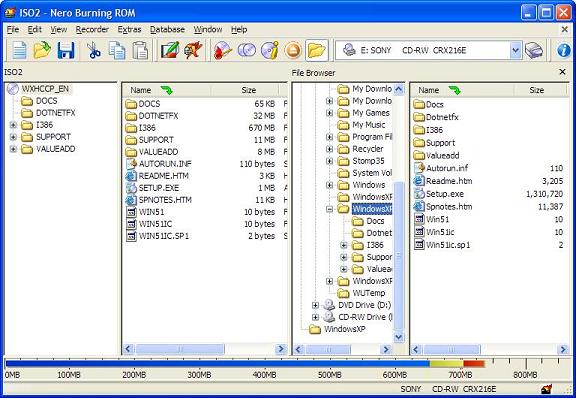
Task: Click the Copy CD double-disc icon
Action: point(246,50)
